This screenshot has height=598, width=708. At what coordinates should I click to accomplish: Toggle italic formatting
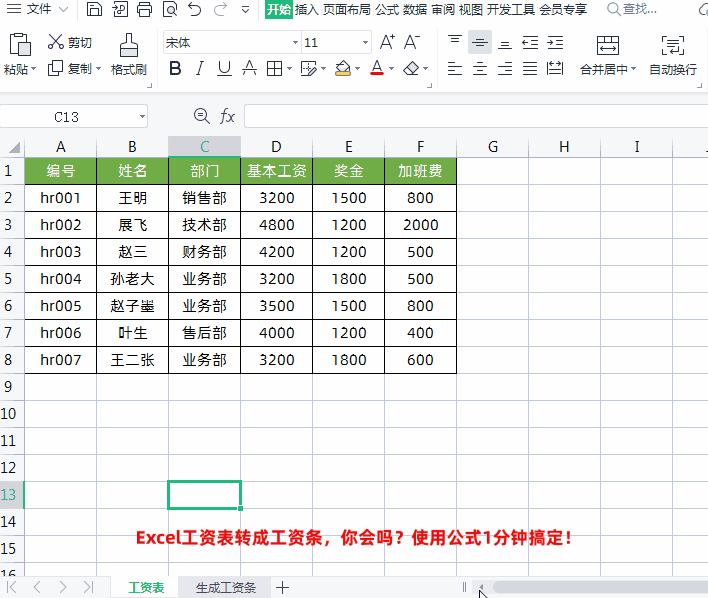200,69
